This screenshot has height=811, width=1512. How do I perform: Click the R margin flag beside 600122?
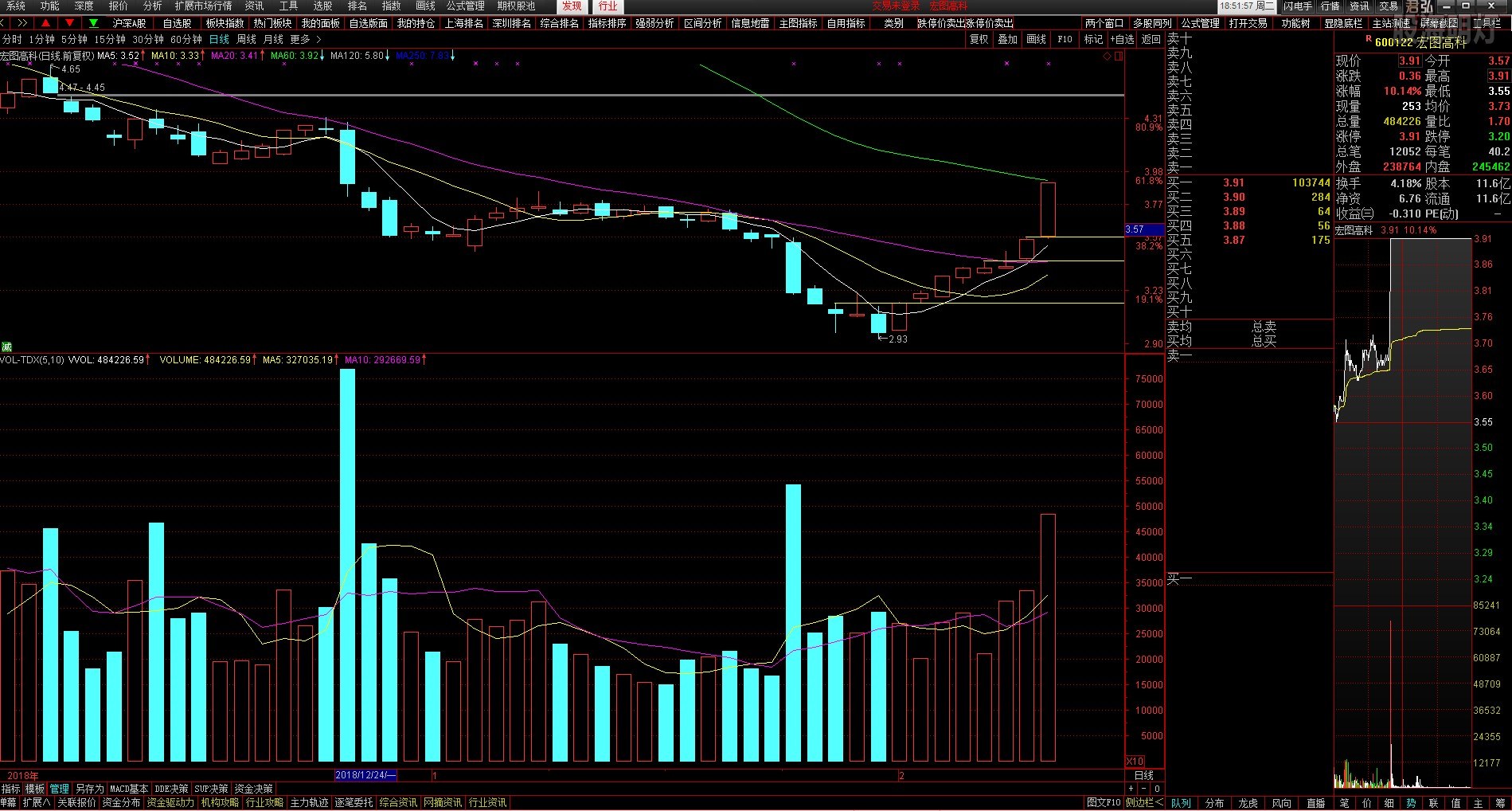click(1368, 38)
